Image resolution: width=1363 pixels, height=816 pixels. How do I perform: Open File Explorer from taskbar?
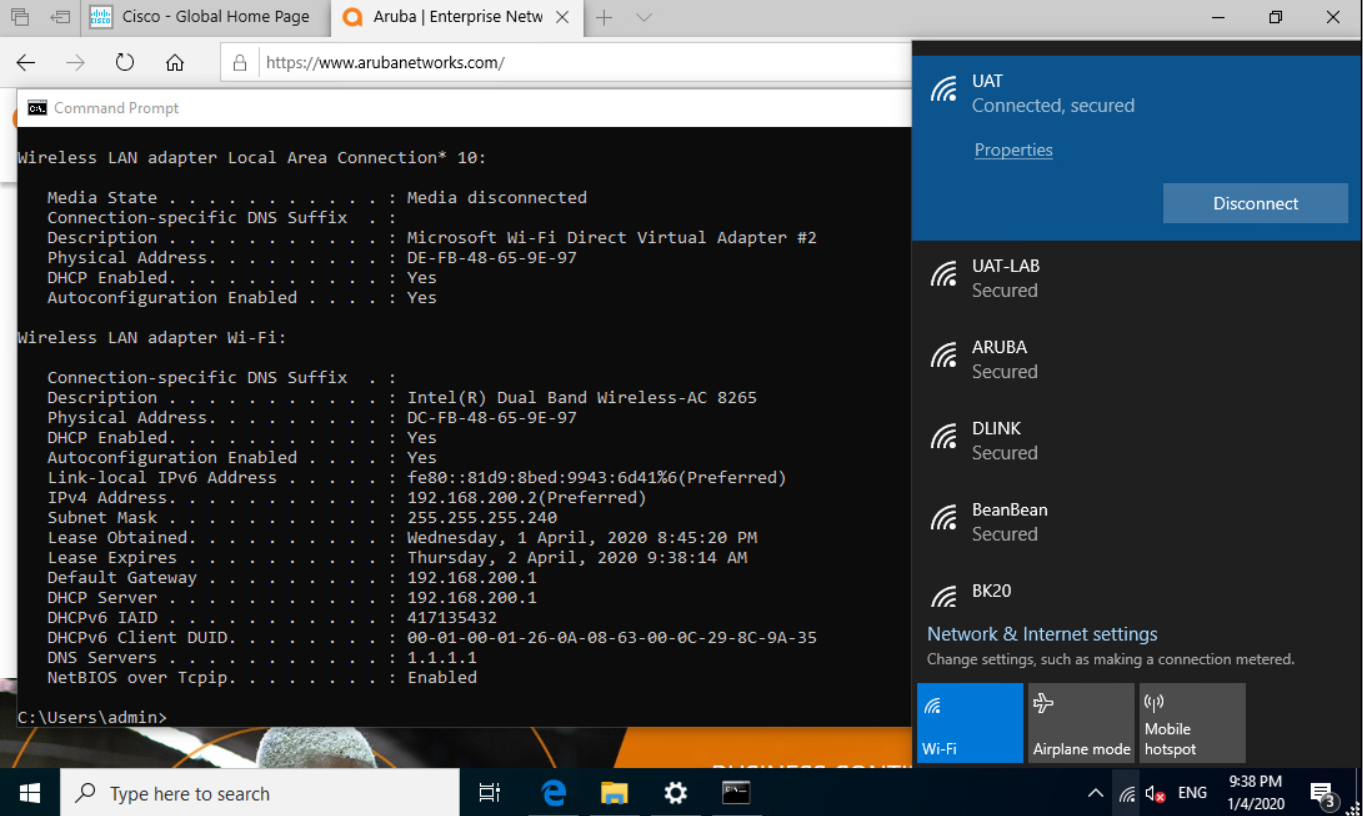pyautogui.click(x=614, y=793)
